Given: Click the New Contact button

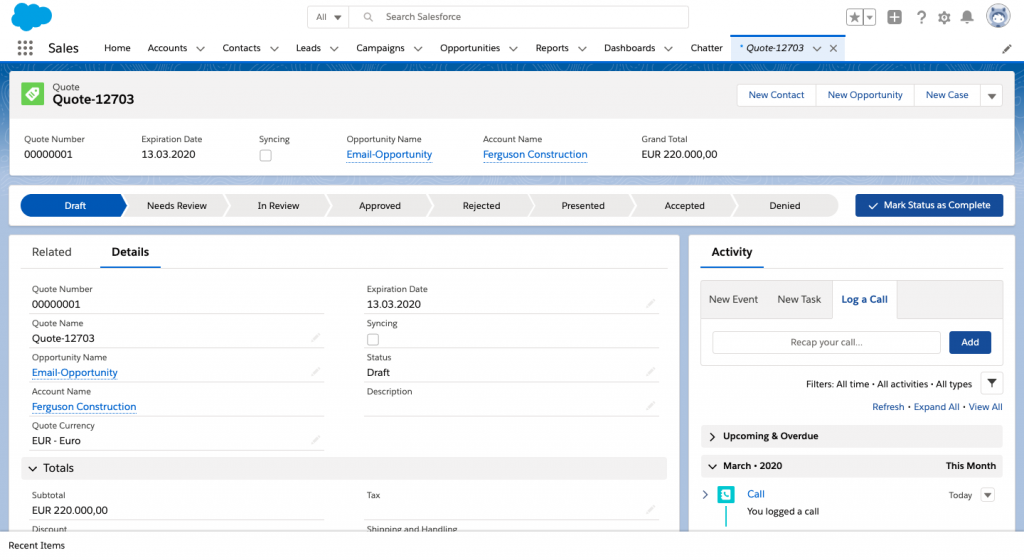Looking at the screenshot, I should click(x=776, y=95).
